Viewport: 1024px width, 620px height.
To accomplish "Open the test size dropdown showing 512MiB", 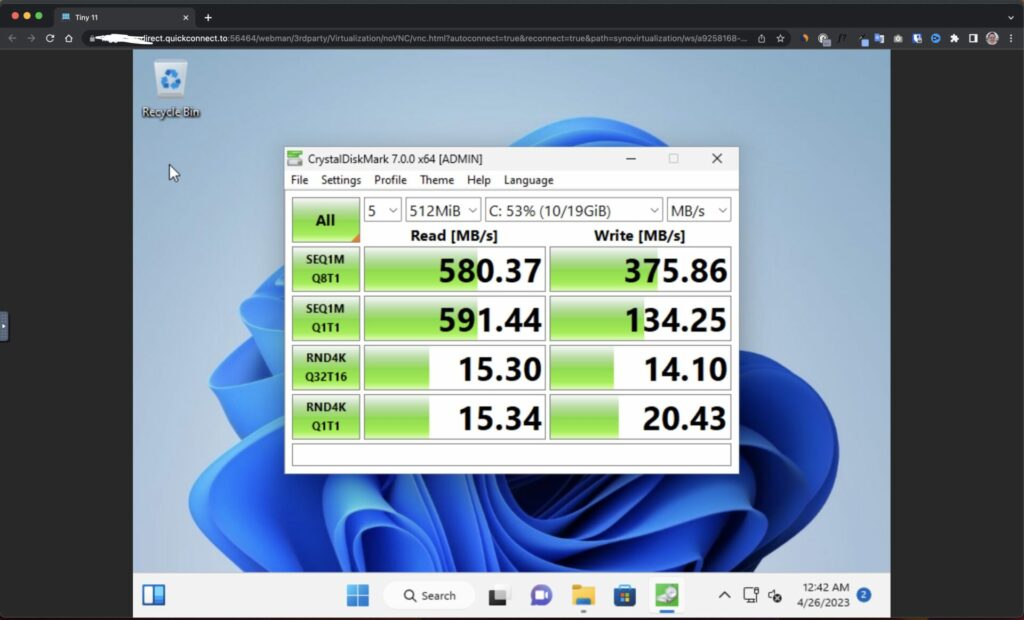I will 442,210.
